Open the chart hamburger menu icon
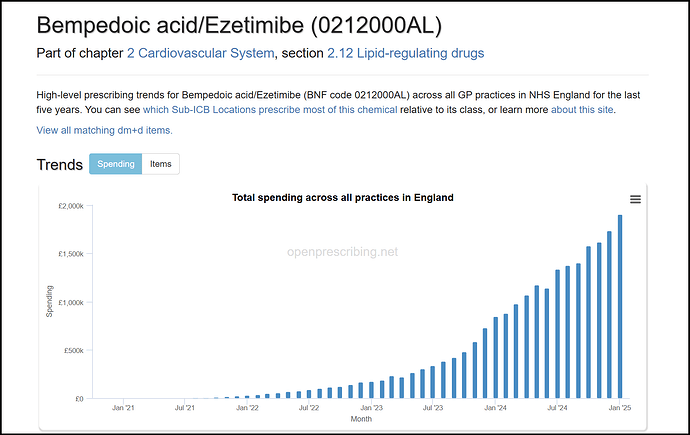 click(635, 200)
